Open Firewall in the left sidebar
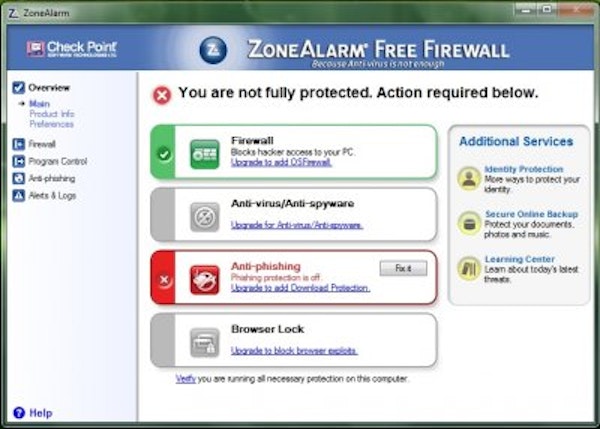 pyautogui.click(x=42, y=144)
